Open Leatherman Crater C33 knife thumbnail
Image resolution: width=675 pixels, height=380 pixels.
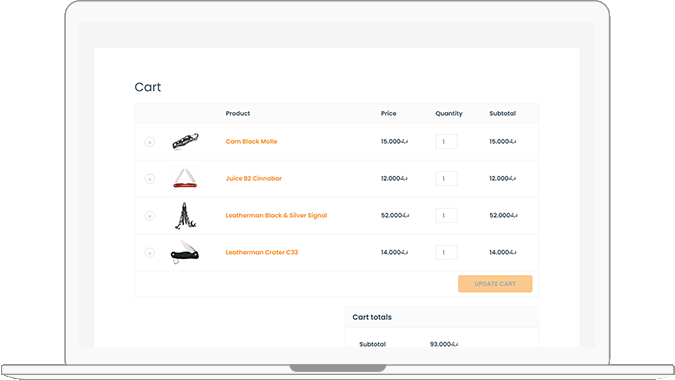click(x=185, y=252)
